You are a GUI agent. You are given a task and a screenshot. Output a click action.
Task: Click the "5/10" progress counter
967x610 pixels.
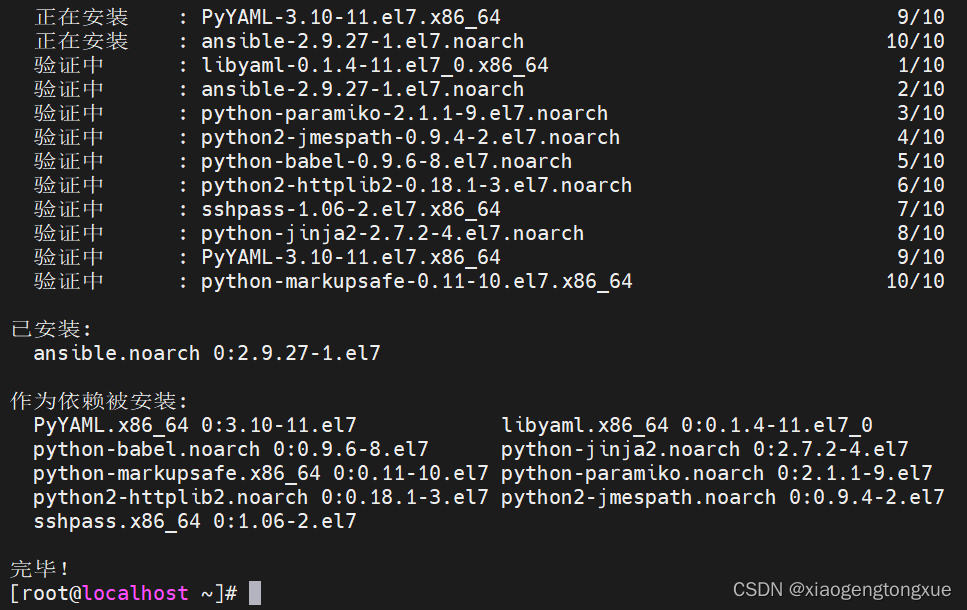click(x=921, y=161)
